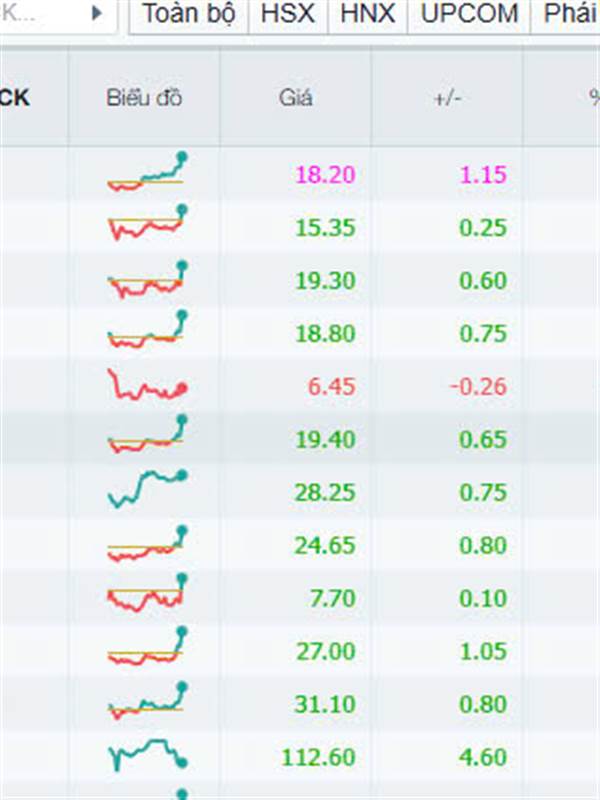The width and height of the screenshot is (600, 800).
Task: Open the sparkline chart for price 18.20
Action: [147, 172]
